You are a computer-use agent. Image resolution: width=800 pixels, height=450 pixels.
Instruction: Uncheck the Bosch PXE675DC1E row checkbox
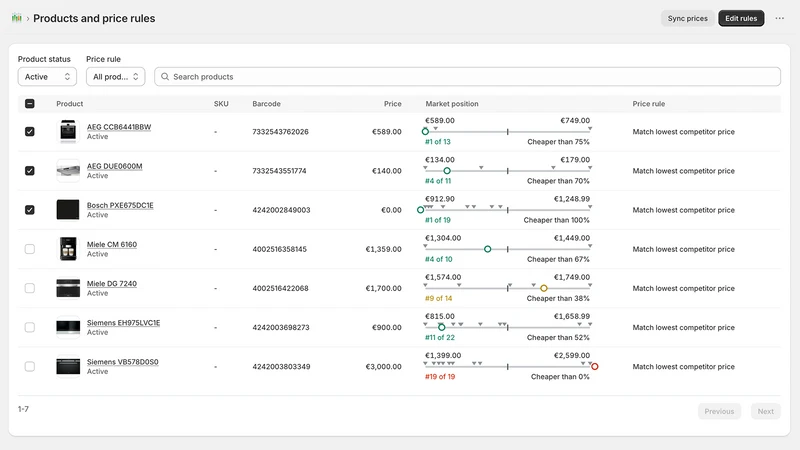[x=30, y=210]
